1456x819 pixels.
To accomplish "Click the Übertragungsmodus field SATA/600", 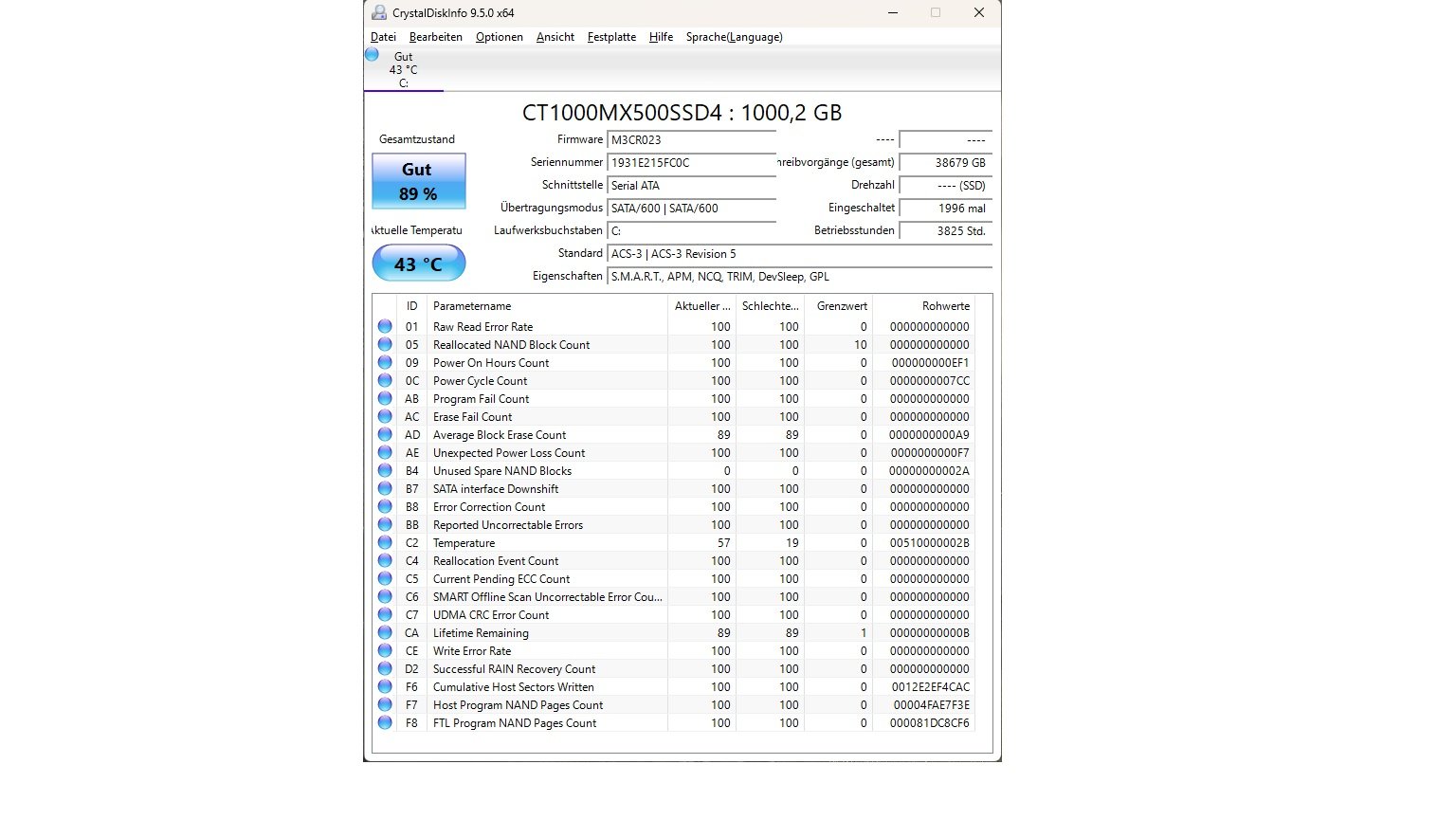I will coord(691,209).
